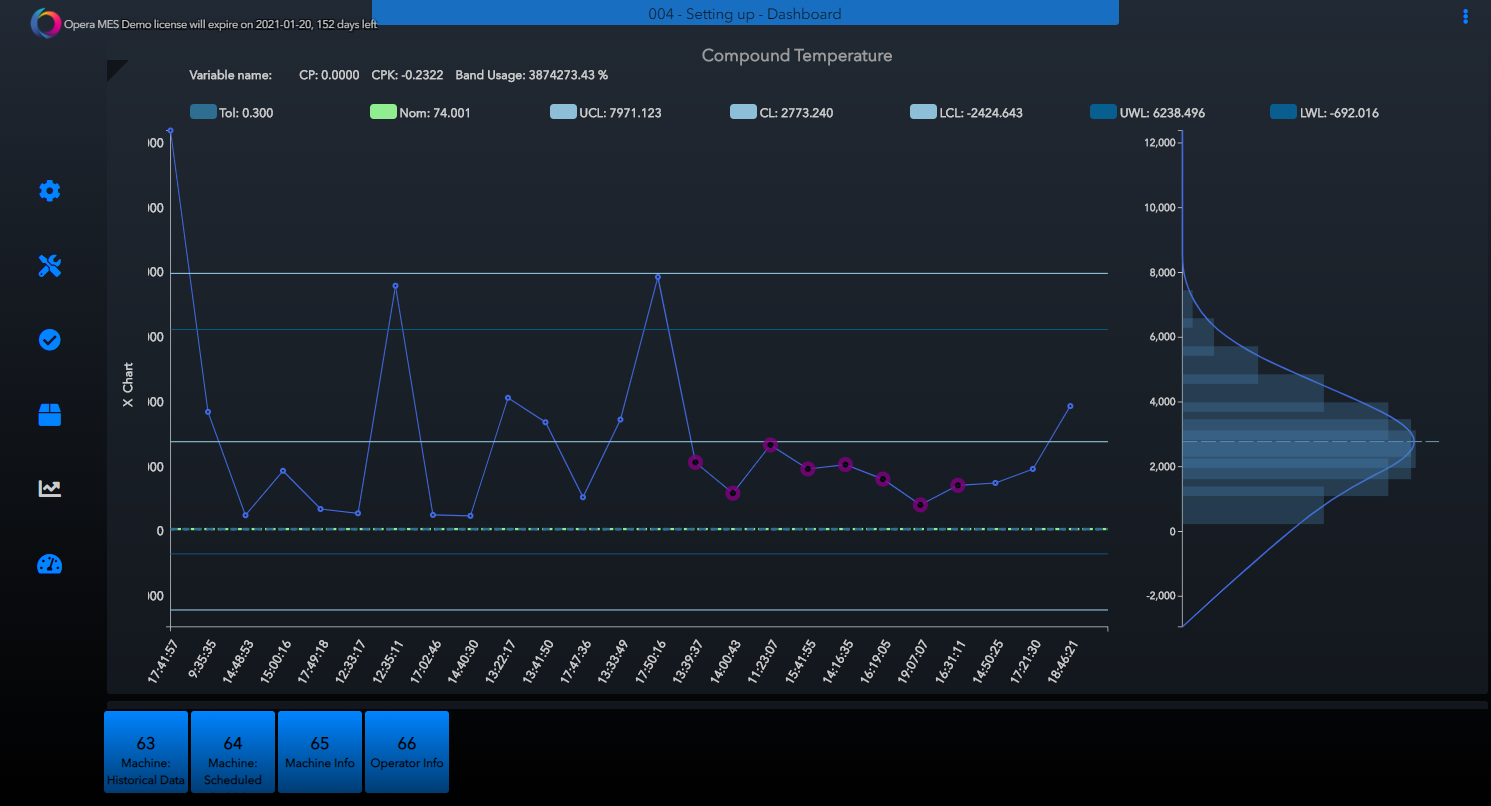Image resolution: width=1491 pixels, height=806 pixels.
Task: Click the histogram center line marker at 2773
Action: tap(1311, 441)
